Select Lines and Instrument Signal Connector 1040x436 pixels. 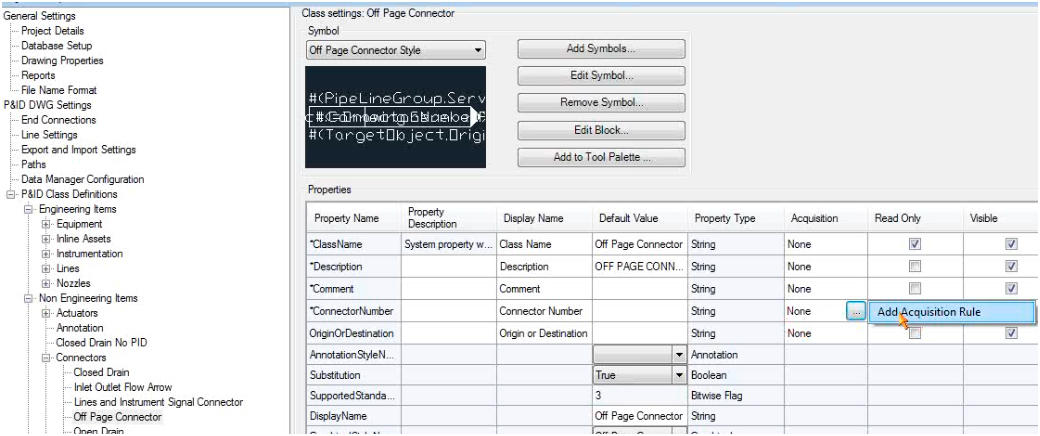click(x=159, y=402)
